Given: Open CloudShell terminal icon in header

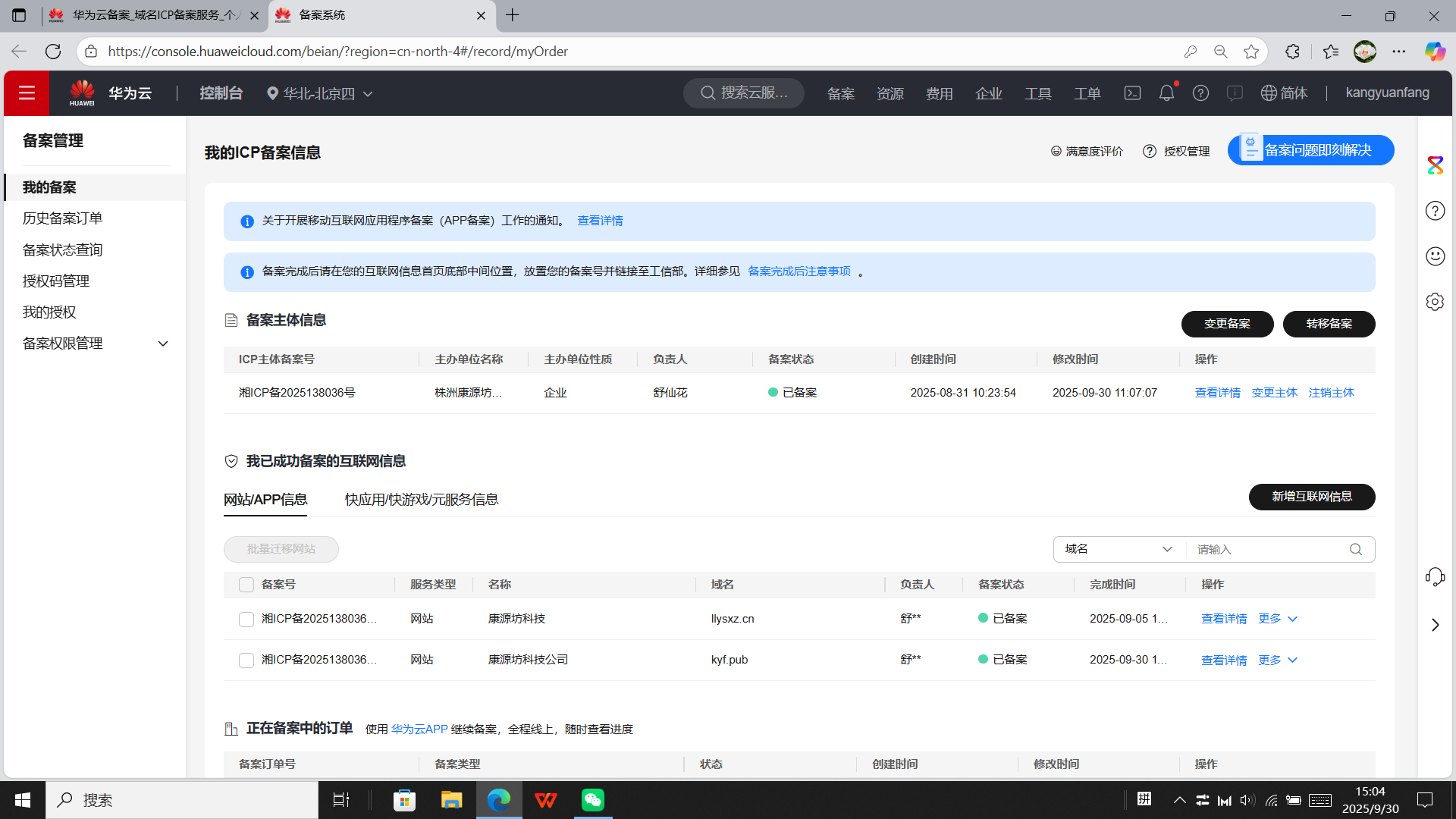Looking at the screenshot, I should [x=1132, y=93].
